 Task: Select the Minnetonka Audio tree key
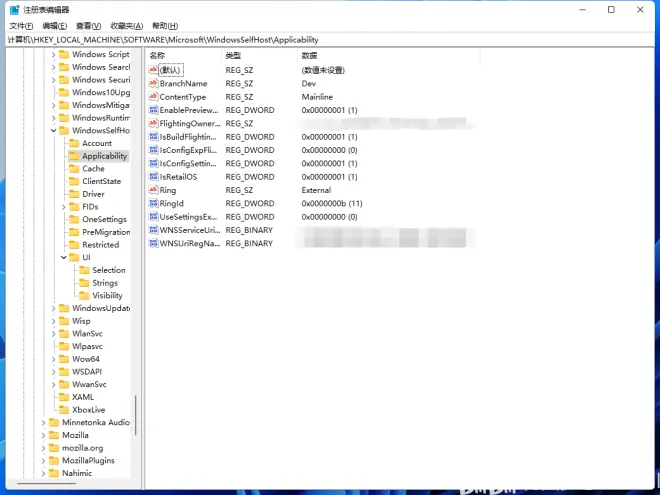tap(96, 423)
